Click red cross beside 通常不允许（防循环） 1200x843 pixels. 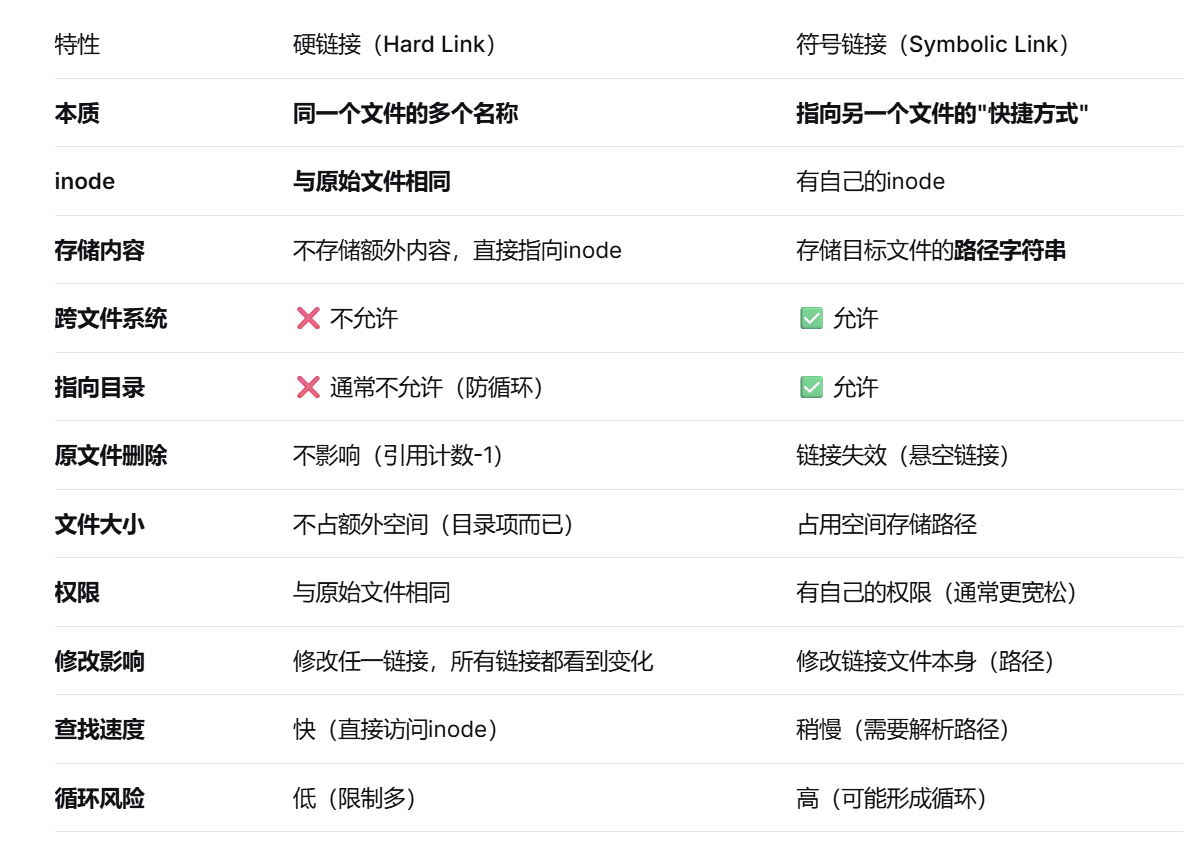(308, 387)
